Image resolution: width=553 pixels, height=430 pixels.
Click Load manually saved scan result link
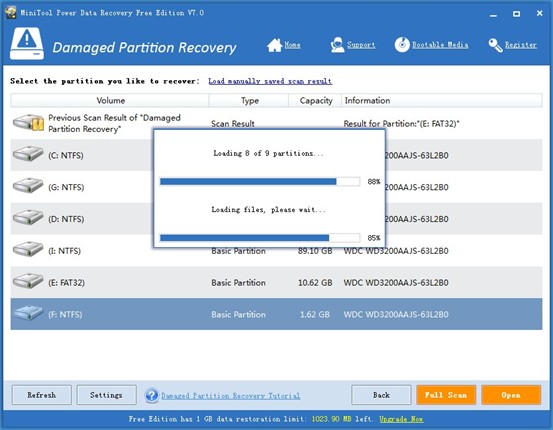click(x=270, y=81)
